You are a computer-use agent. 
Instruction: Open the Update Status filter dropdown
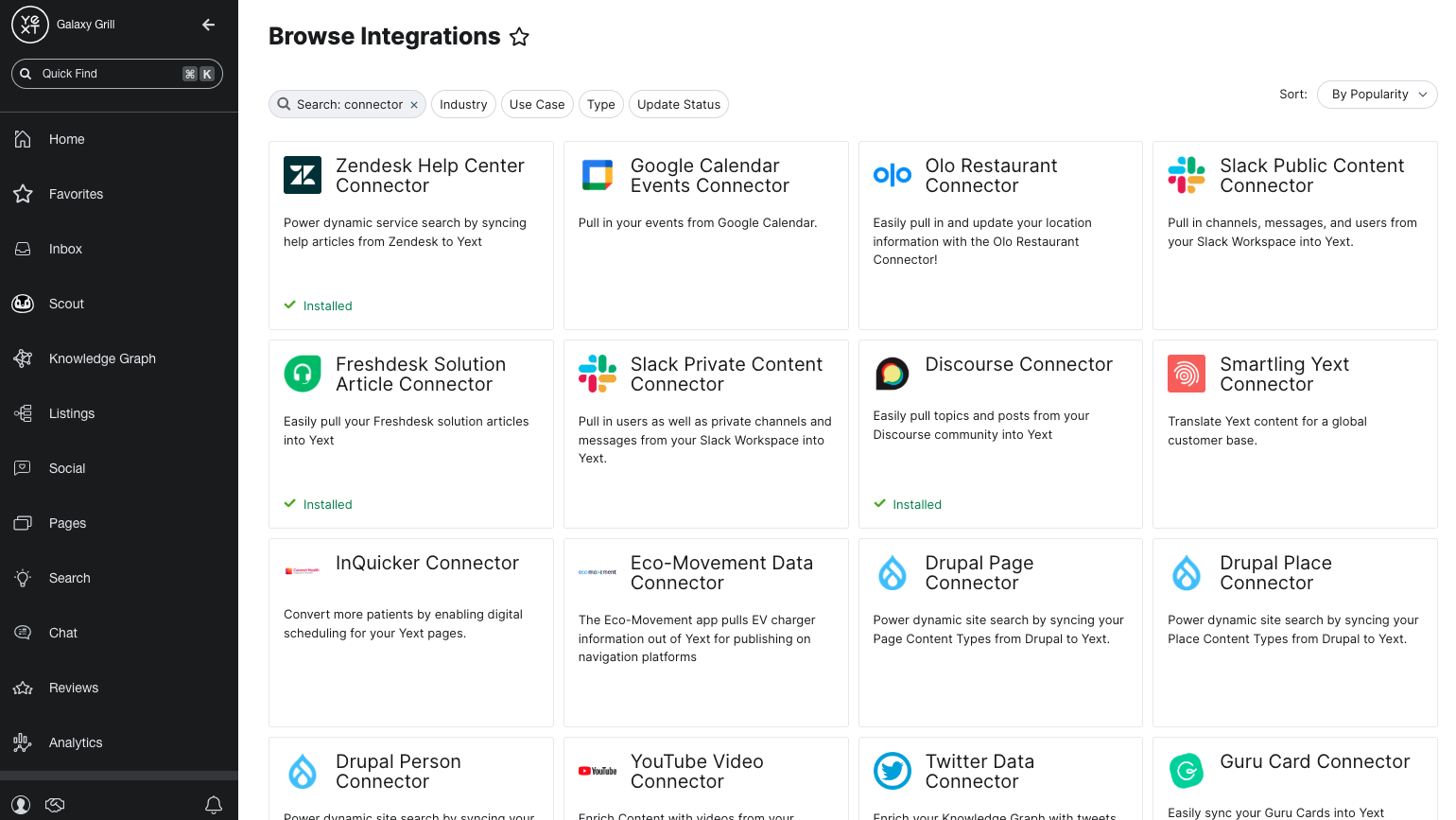click(x=679, y=105)
